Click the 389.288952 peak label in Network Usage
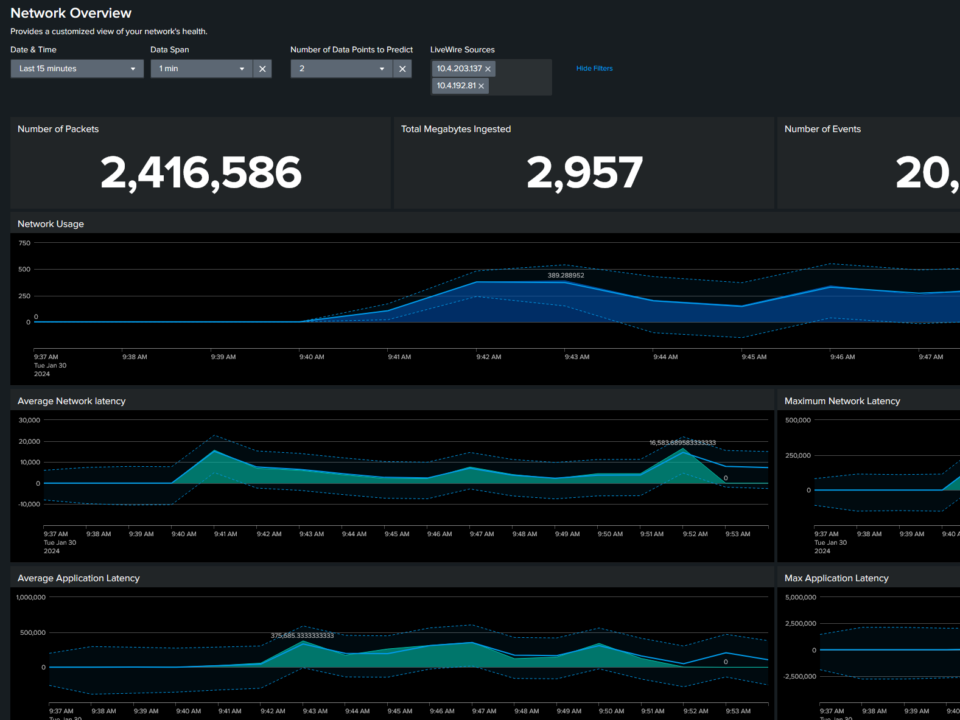 tap(565, 275)
